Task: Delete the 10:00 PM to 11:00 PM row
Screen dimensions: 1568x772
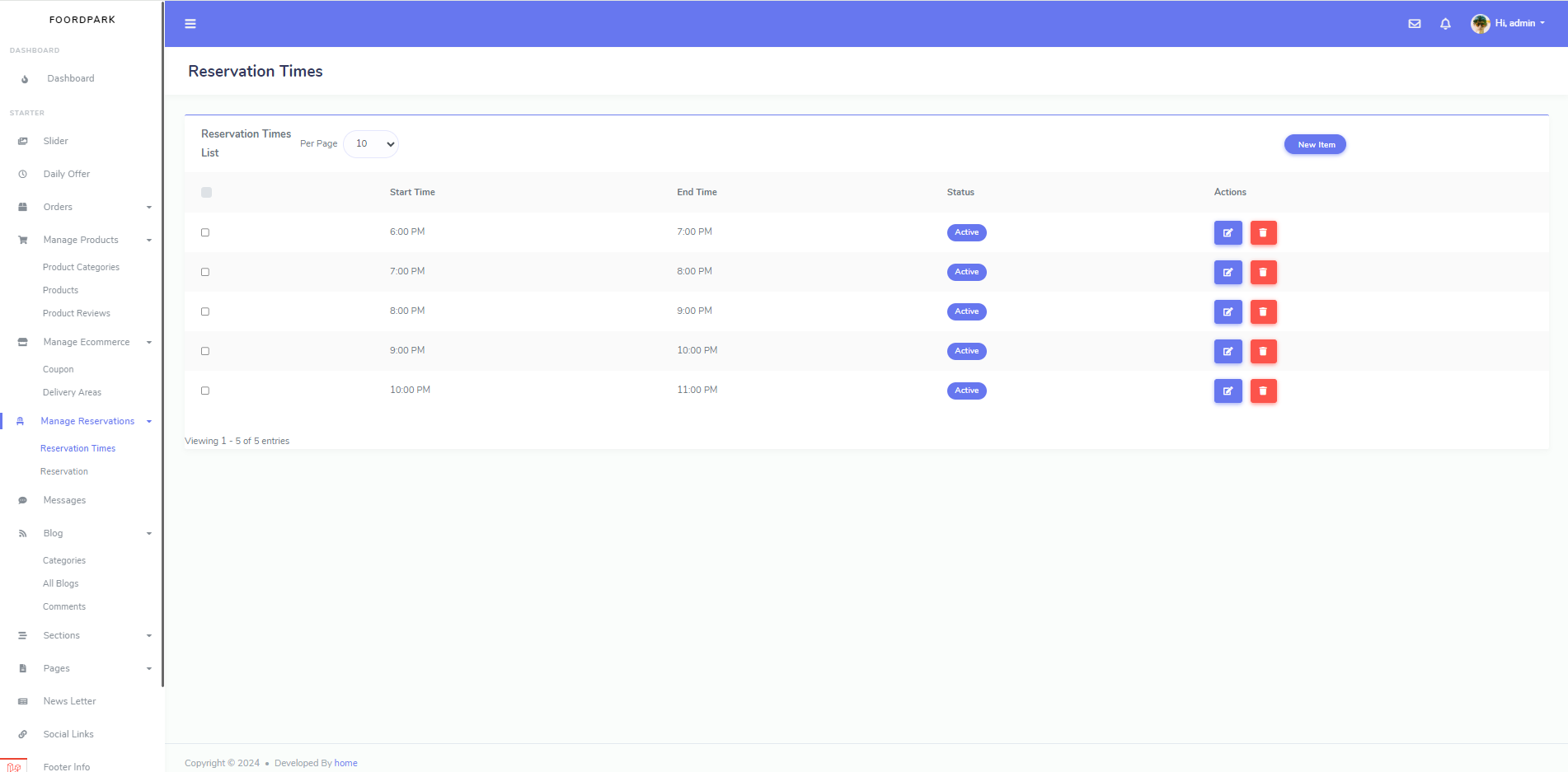Action: pos(1263,391)
